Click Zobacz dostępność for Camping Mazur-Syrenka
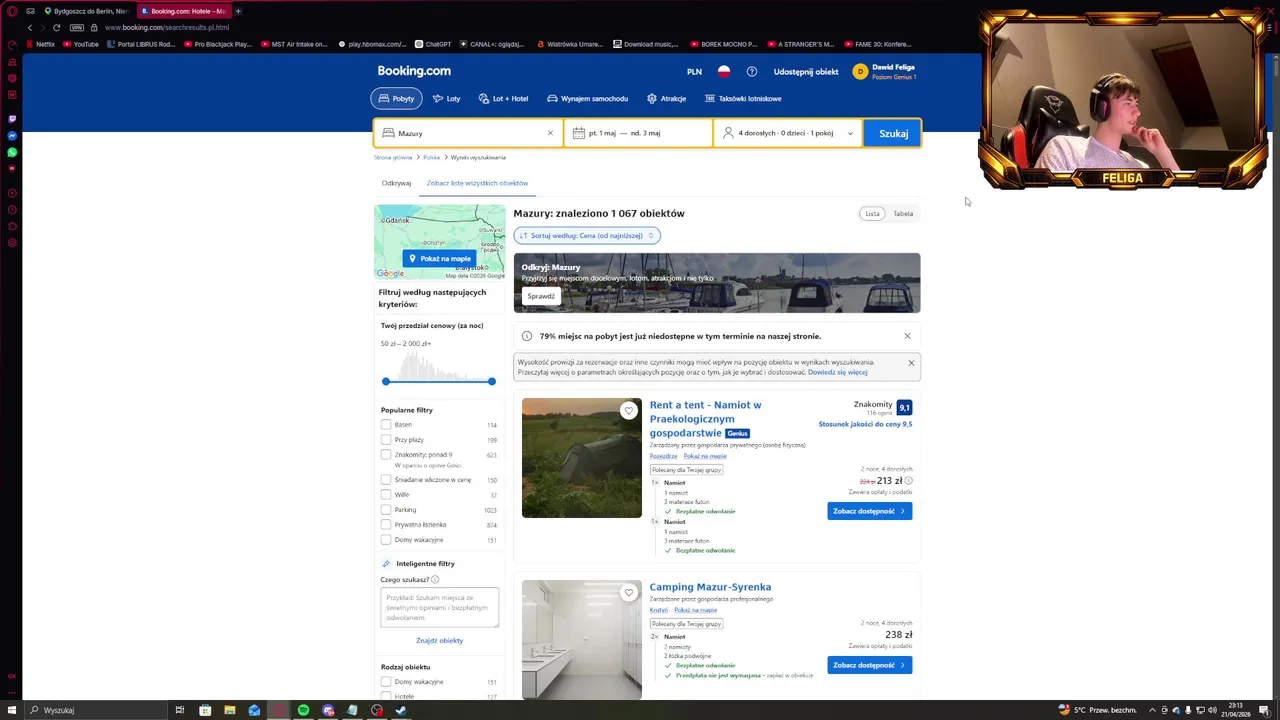This screenshot has height=720, width=1280. [x=869, y=665]
